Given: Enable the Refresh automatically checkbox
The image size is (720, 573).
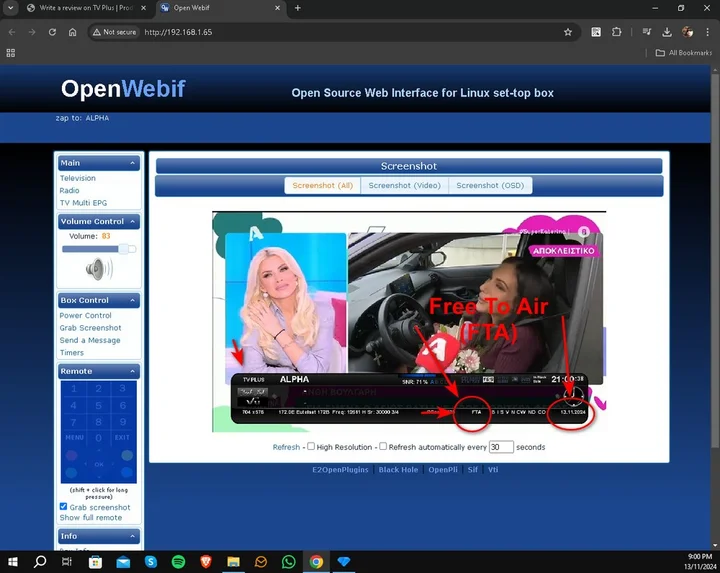Looking at the screenshot, I should click(383, 446).
